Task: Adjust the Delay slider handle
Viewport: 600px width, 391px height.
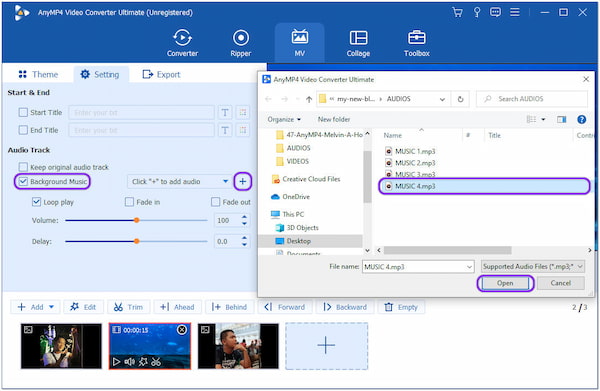Action: [136, 241]
